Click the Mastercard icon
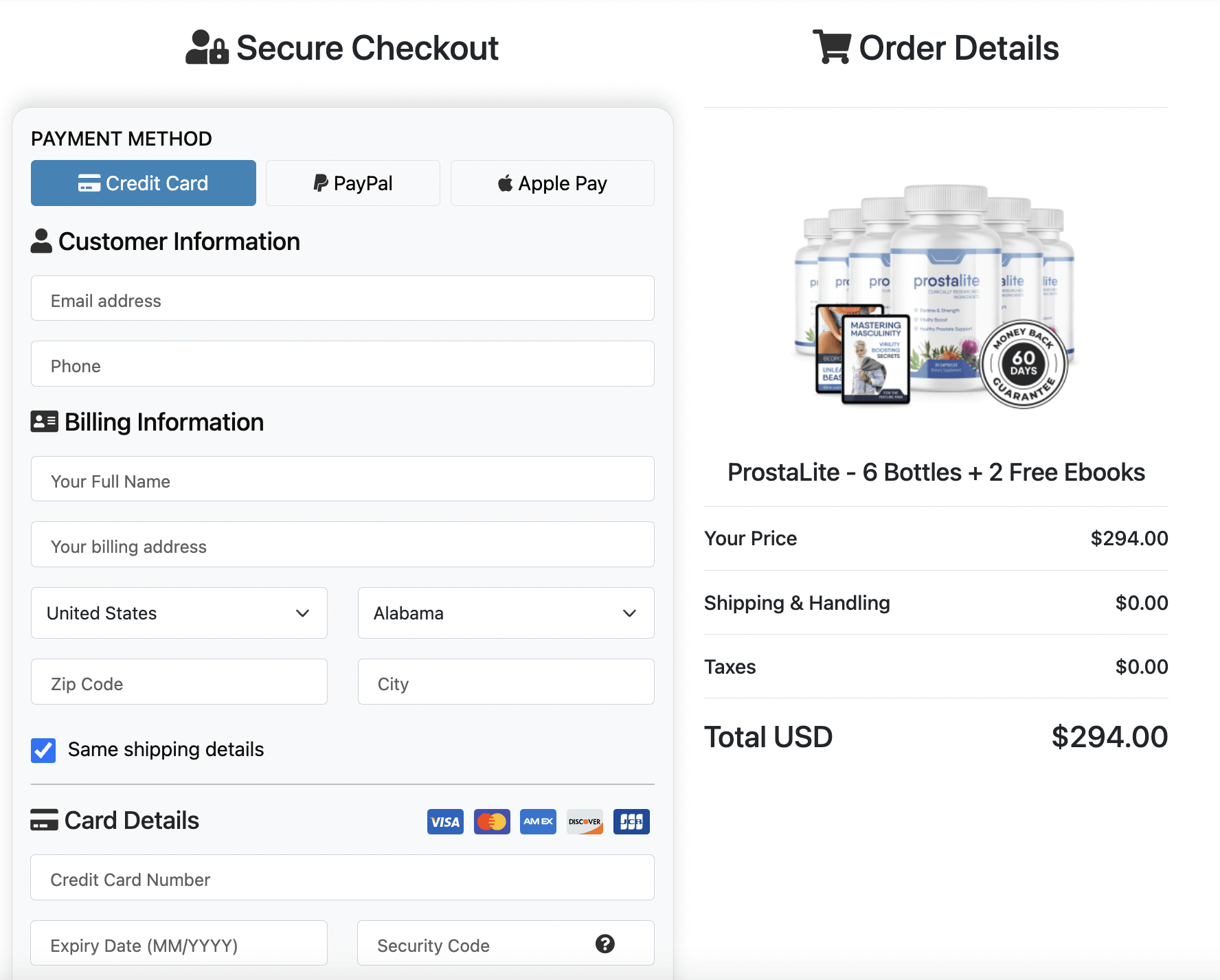 coord(492,821)
